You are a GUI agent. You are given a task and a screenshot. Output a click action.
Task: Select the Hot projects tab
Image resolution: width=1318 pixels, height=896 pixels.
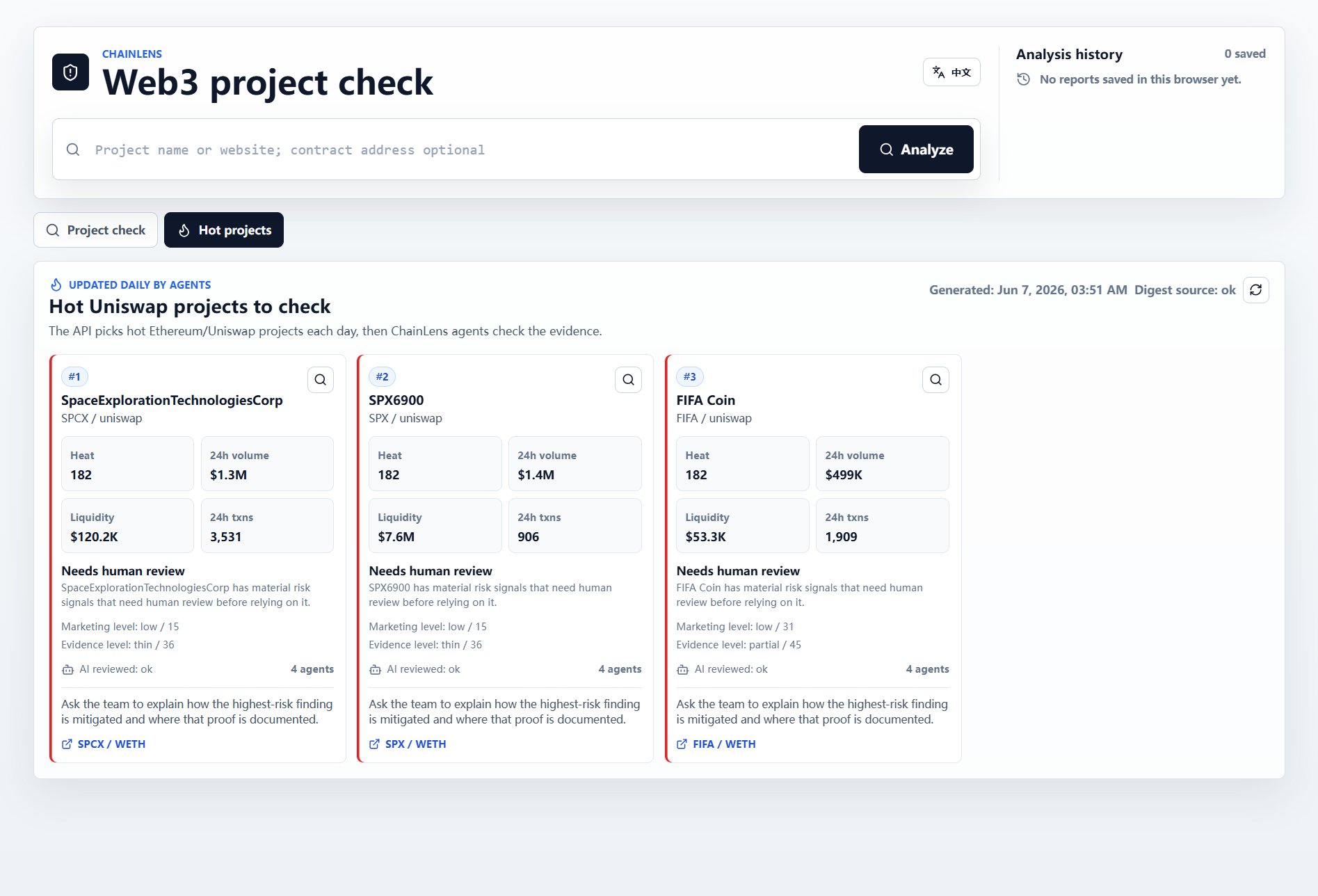coord(224,230)
